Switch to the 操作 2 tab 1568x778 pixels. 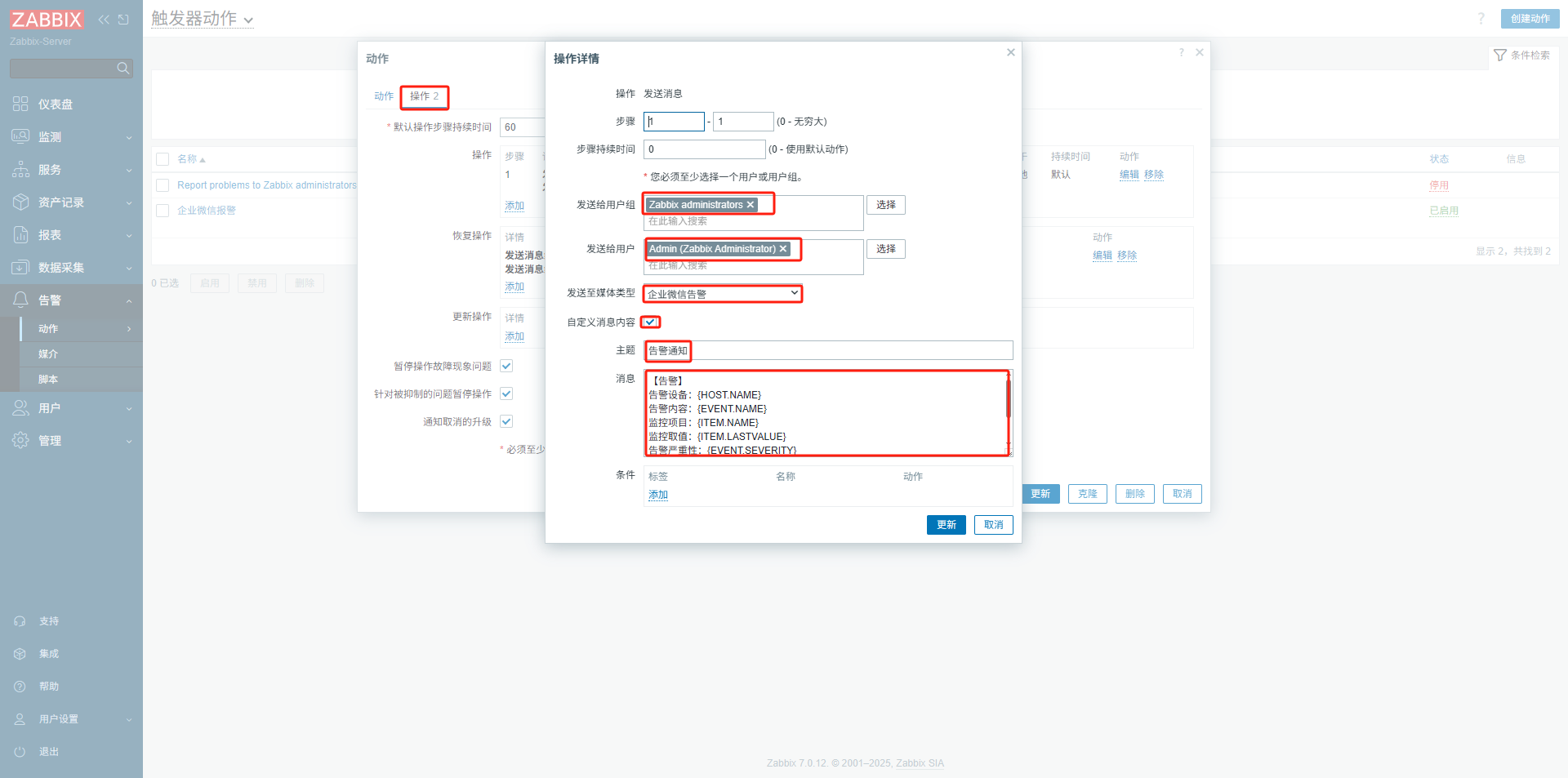tap(425, 96)
